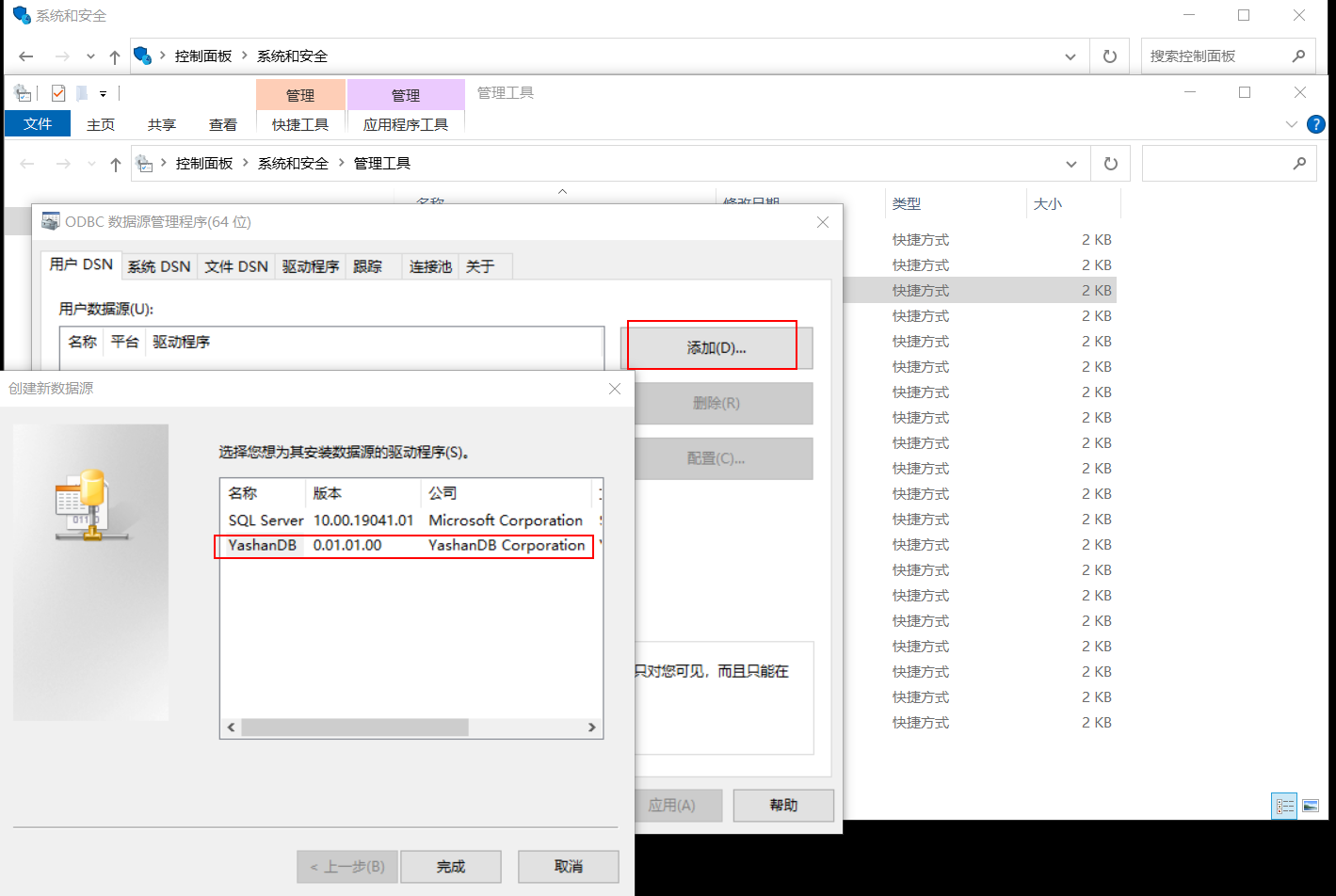Click the 搜索控制面板 search field
The width and height of the screenshot is (1336, 896).
coord(1215,56)
